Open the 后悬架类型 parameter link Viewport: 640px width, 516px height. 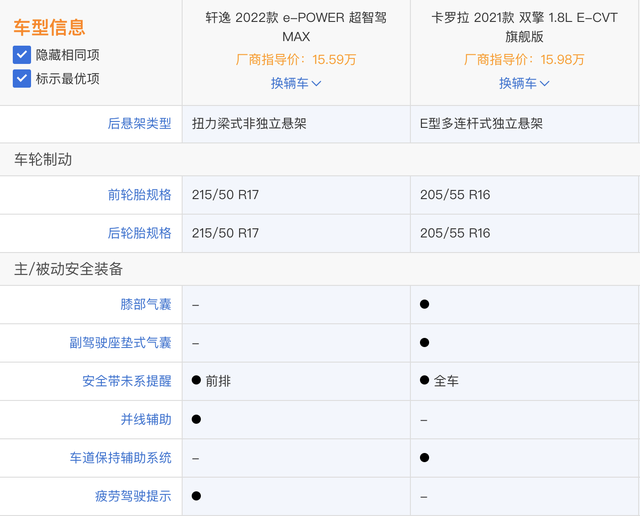(139, 123)
